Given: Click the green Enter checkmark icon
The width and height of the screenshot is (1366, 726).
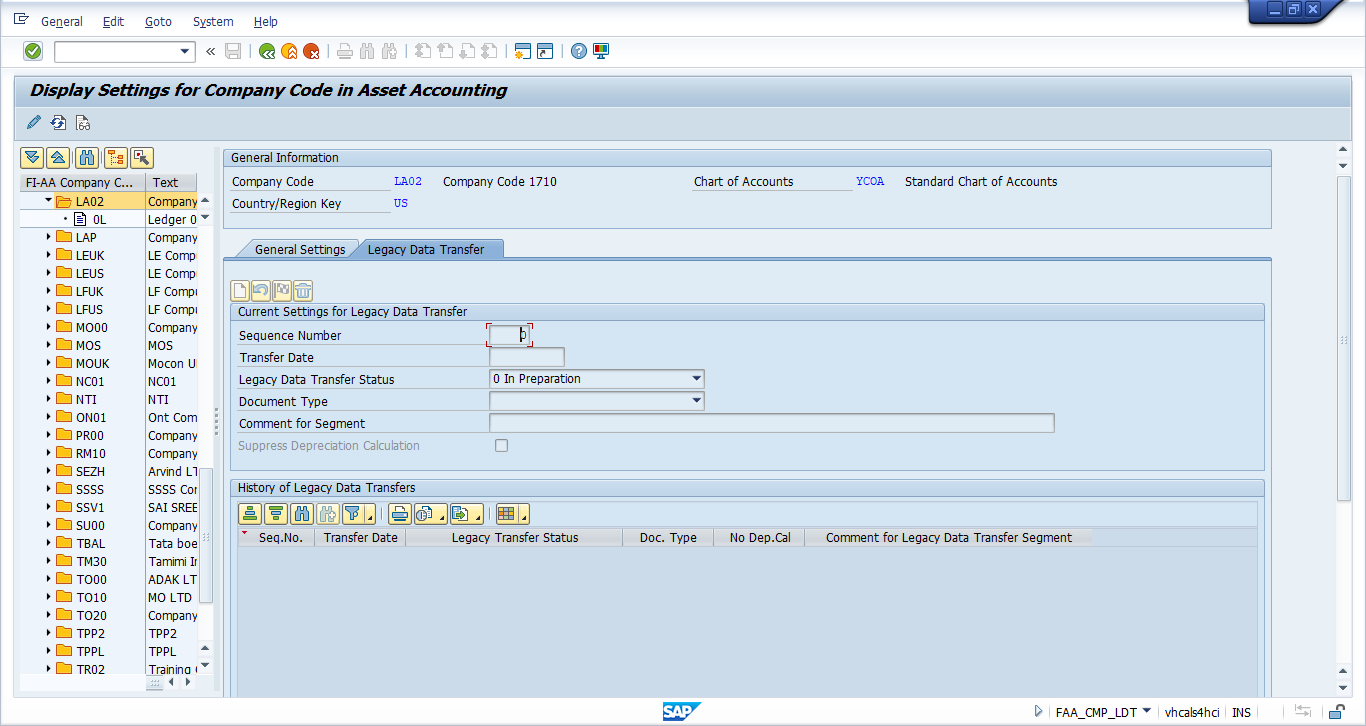Looking at the screenshot, I should coord(33,51).
